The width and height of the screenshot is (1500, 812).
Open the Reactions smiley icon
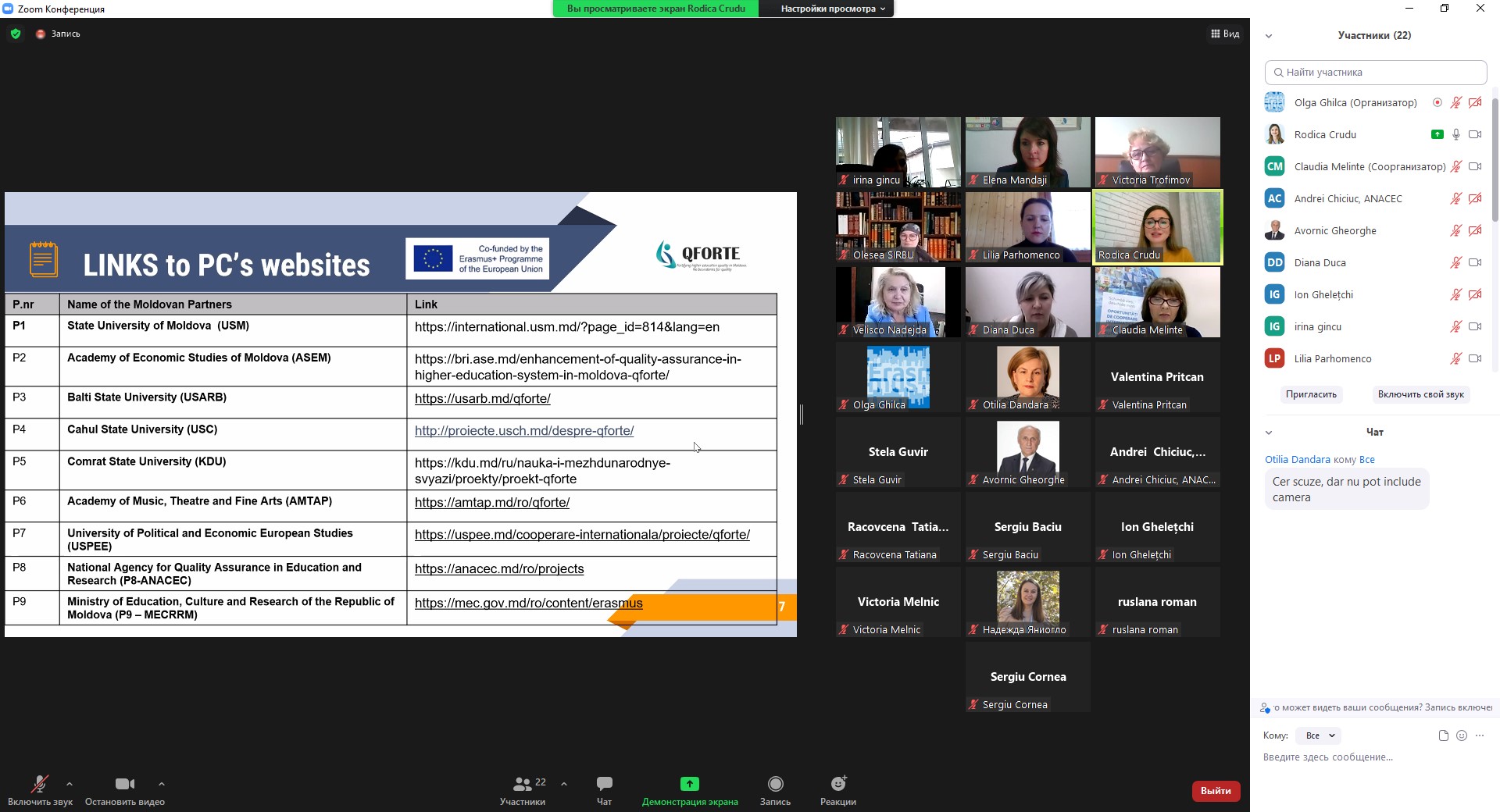838,784
